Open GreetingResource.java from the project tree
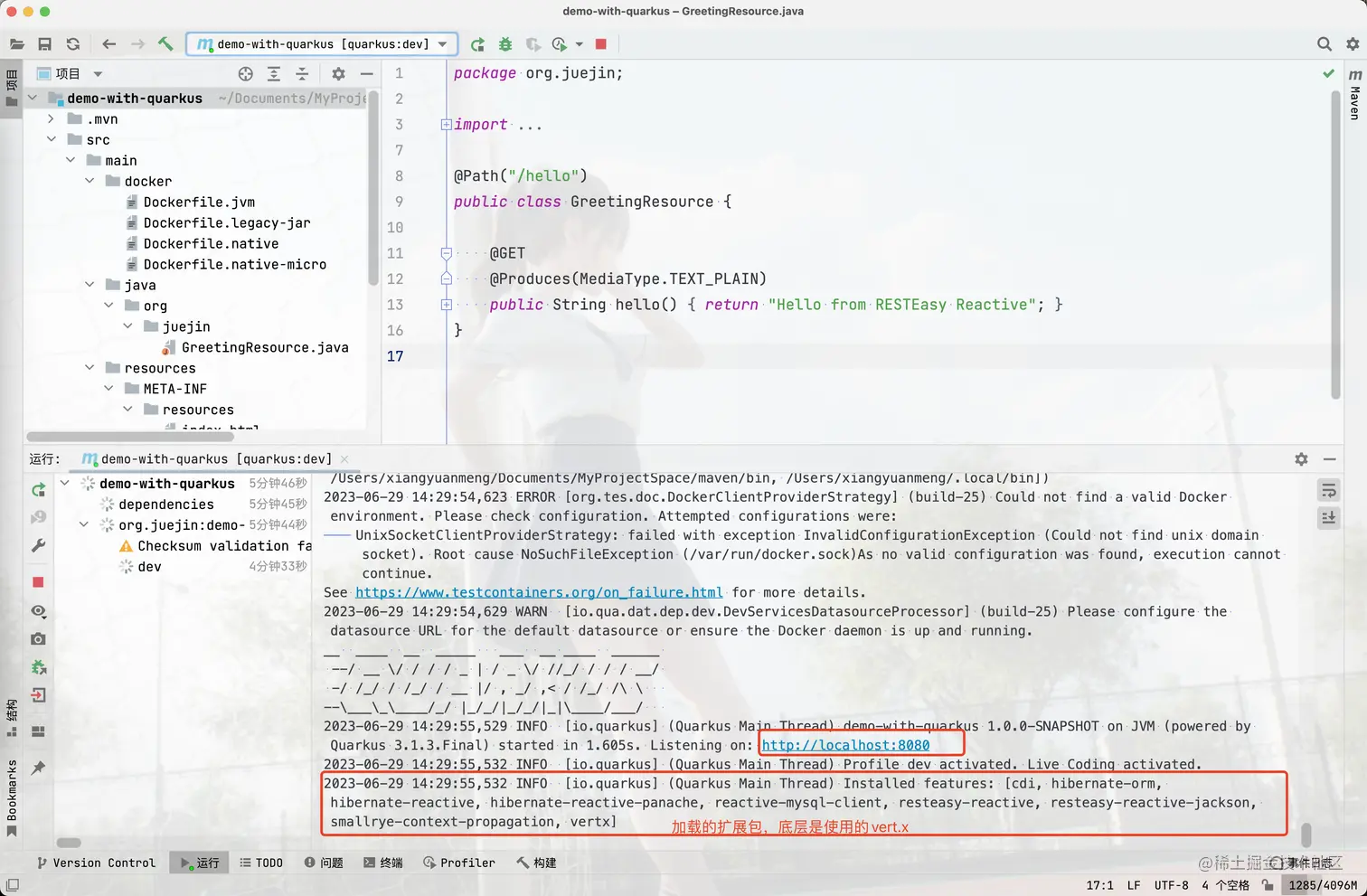The image size is (1367, 896). (264, 347)
